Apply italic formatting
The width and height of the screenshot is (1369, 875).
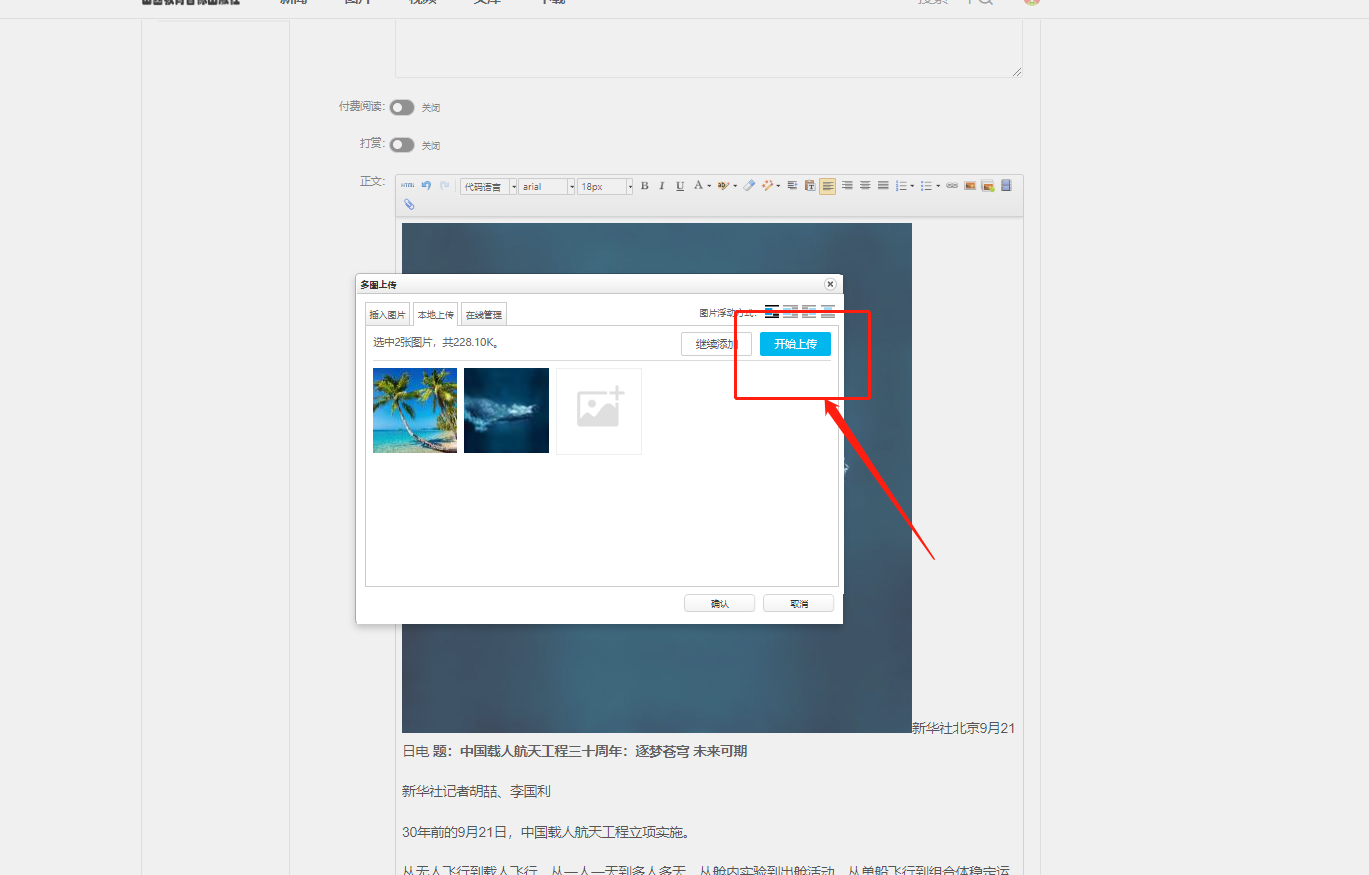(x=662, y=186)
